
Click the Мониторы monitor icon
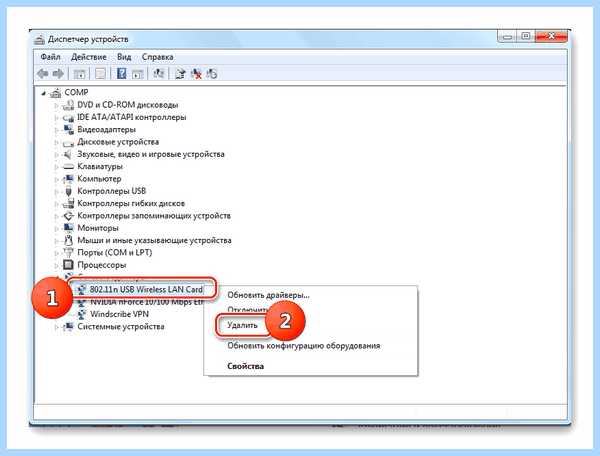68,228
